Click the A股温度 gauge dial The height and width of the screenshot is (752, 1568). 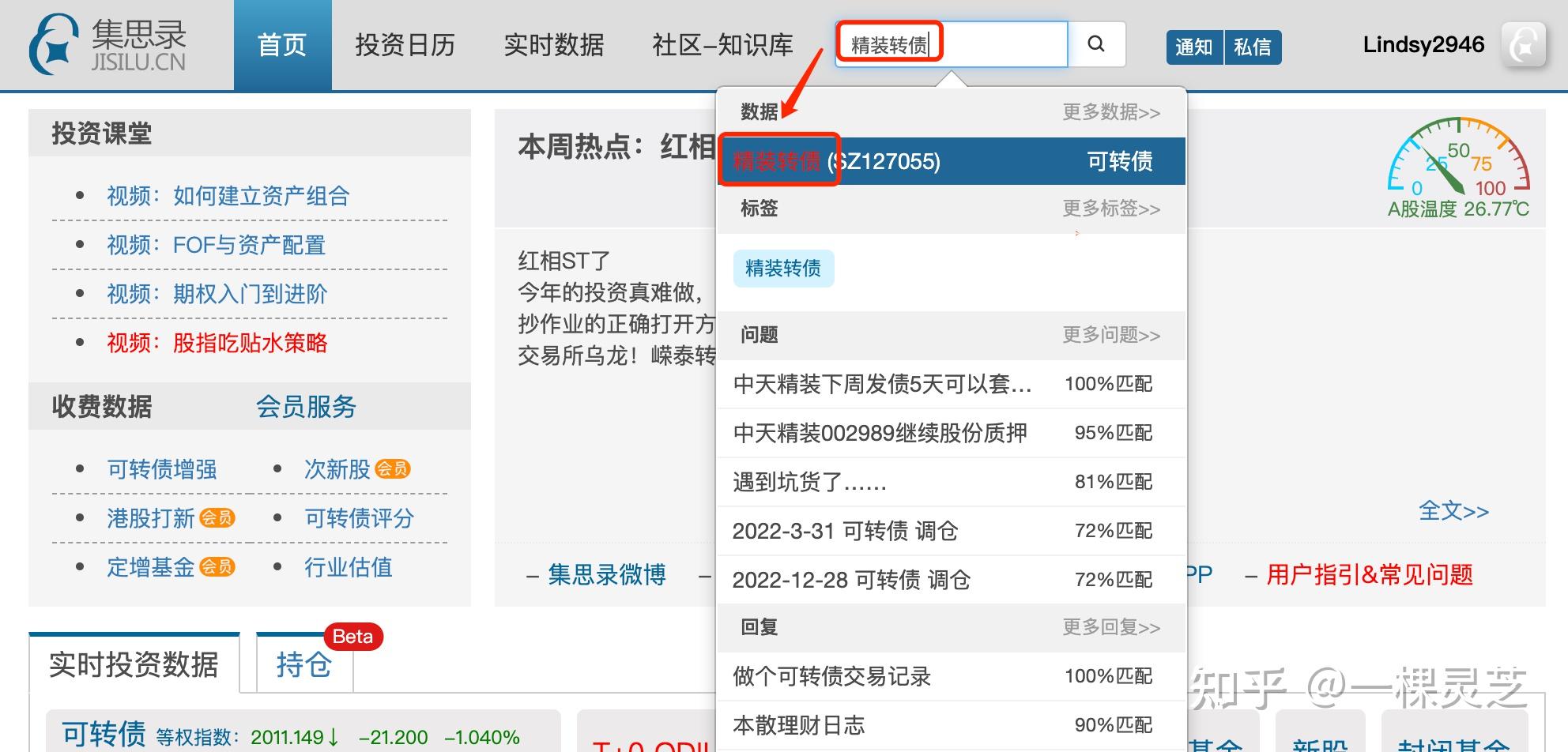click(x=1459, y=156)
